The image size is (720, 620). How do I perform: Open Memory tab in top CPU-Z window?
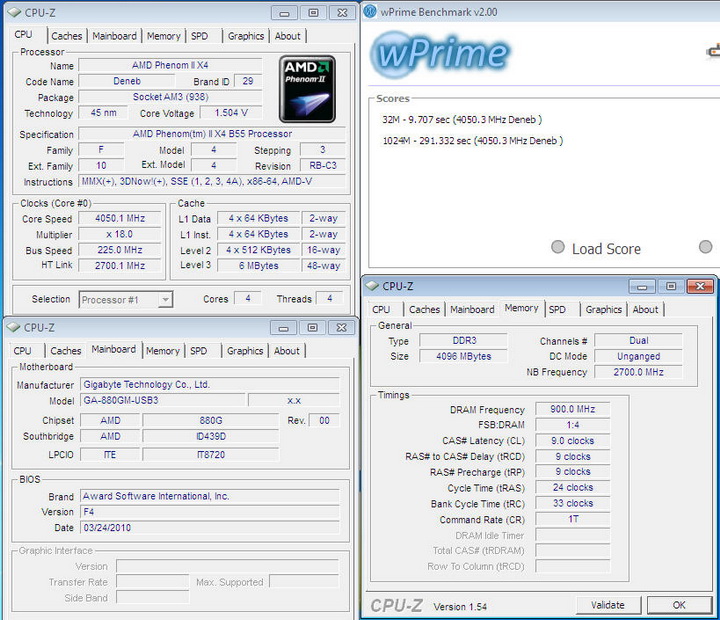[x=163, y=36]
